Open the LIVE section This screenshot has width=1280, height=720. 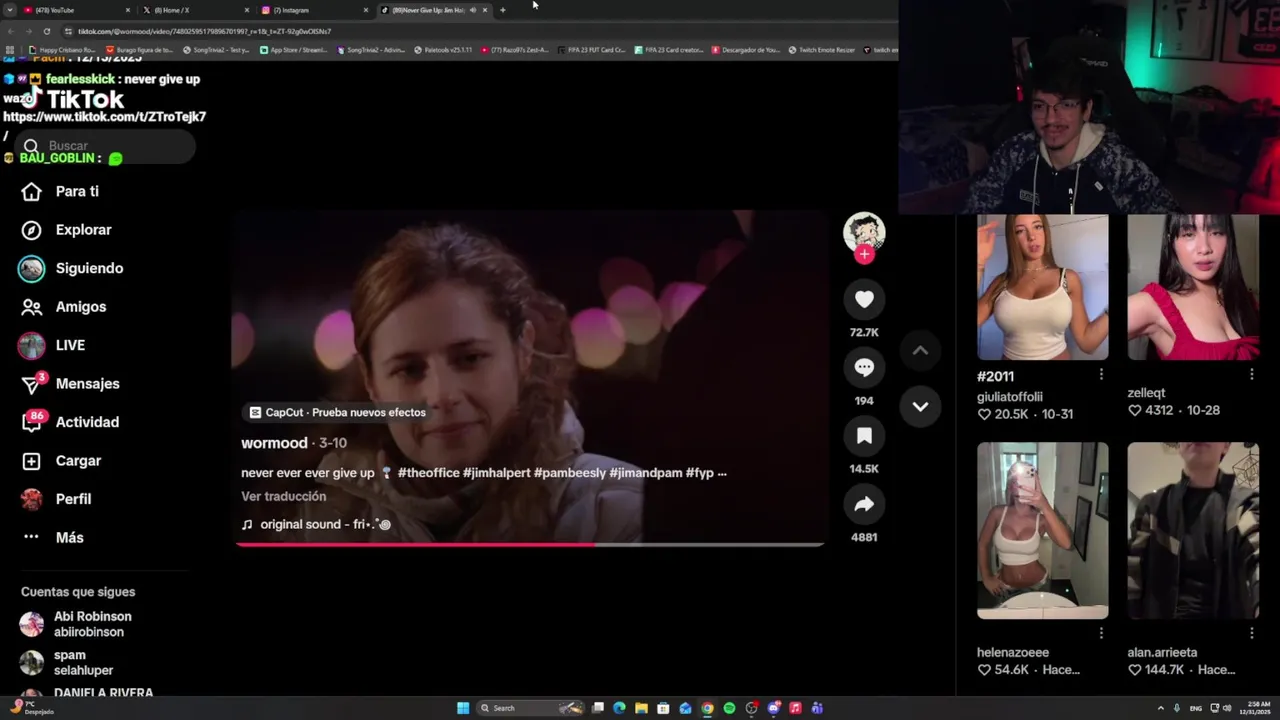point(53,345)
